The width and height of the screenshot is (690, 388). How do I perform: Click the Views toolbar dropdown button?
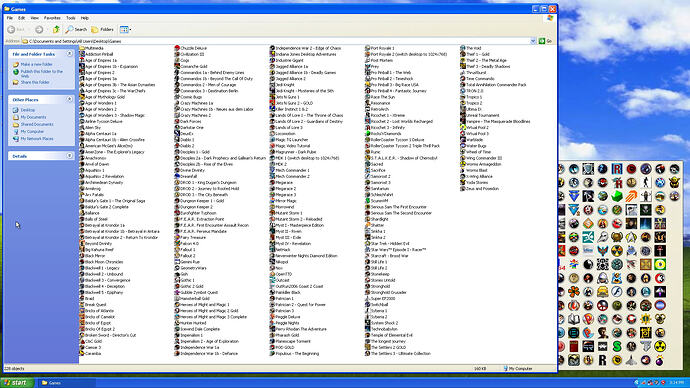click(125, 29)
